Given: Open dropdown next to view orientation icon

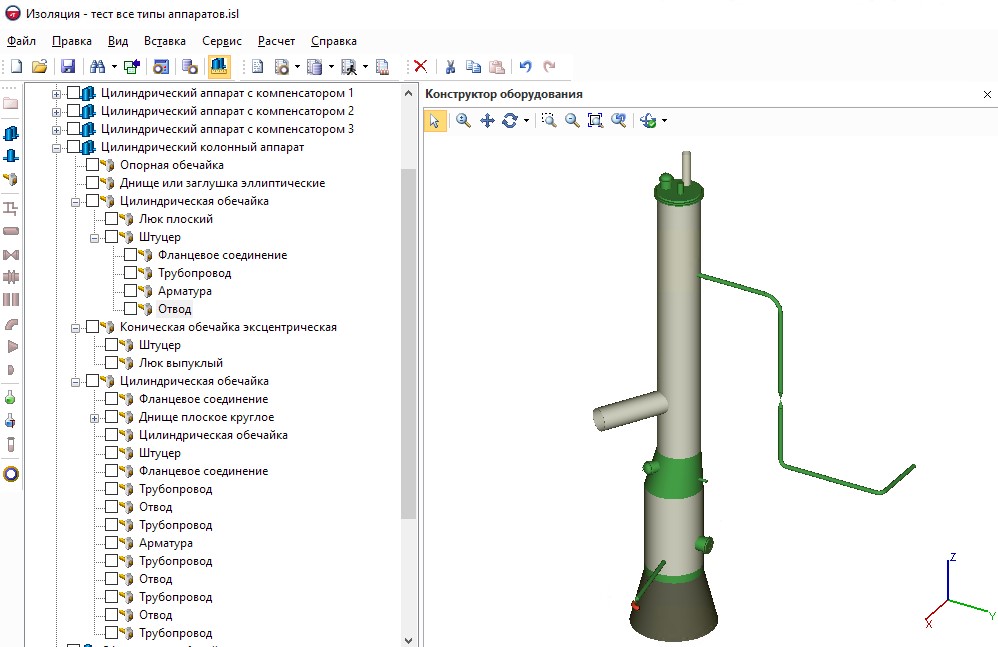Looking at the screenshot, I should pos(664,120).
